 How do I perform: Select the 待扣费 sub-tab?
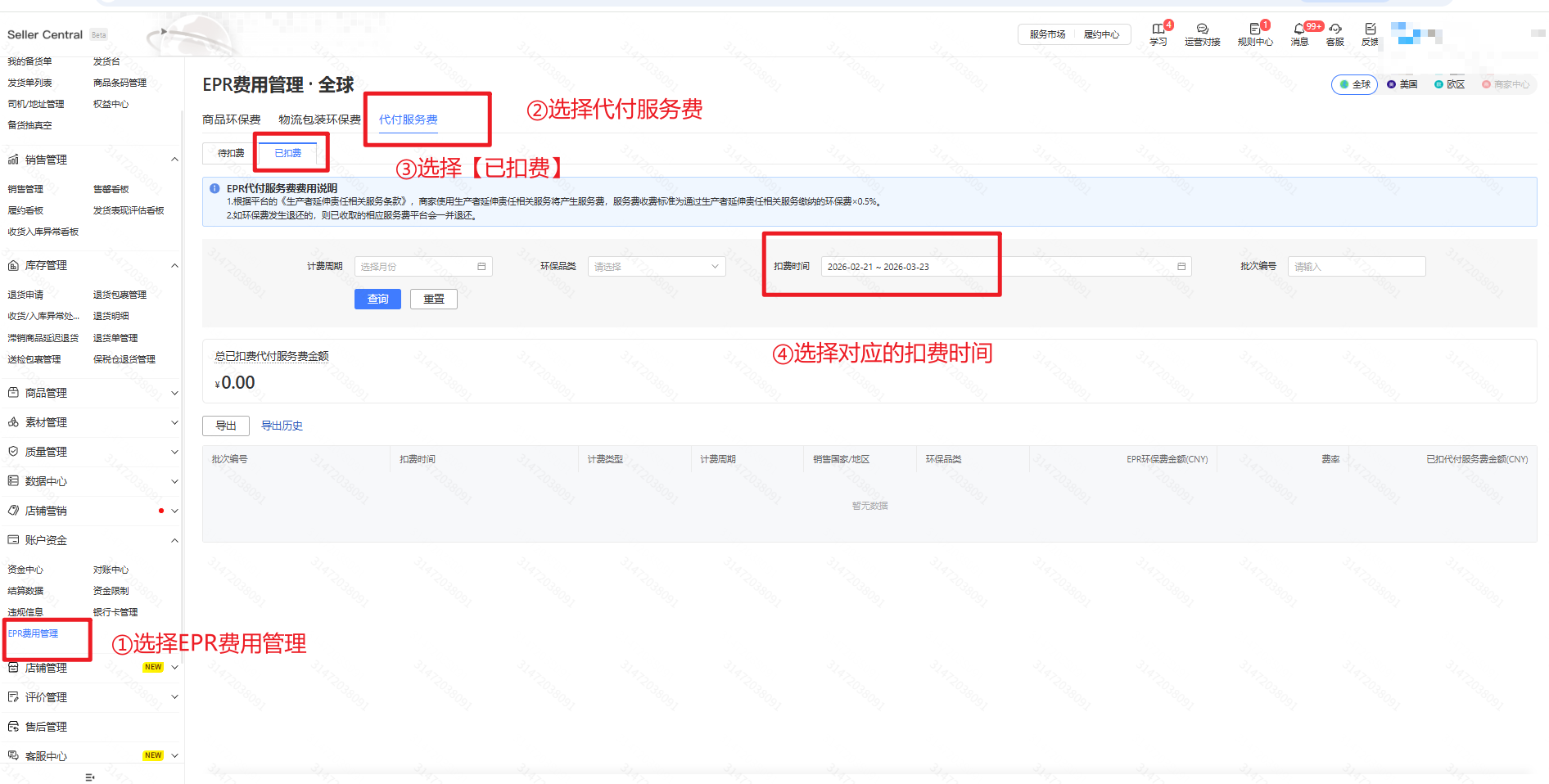click(x=231, y=153)
